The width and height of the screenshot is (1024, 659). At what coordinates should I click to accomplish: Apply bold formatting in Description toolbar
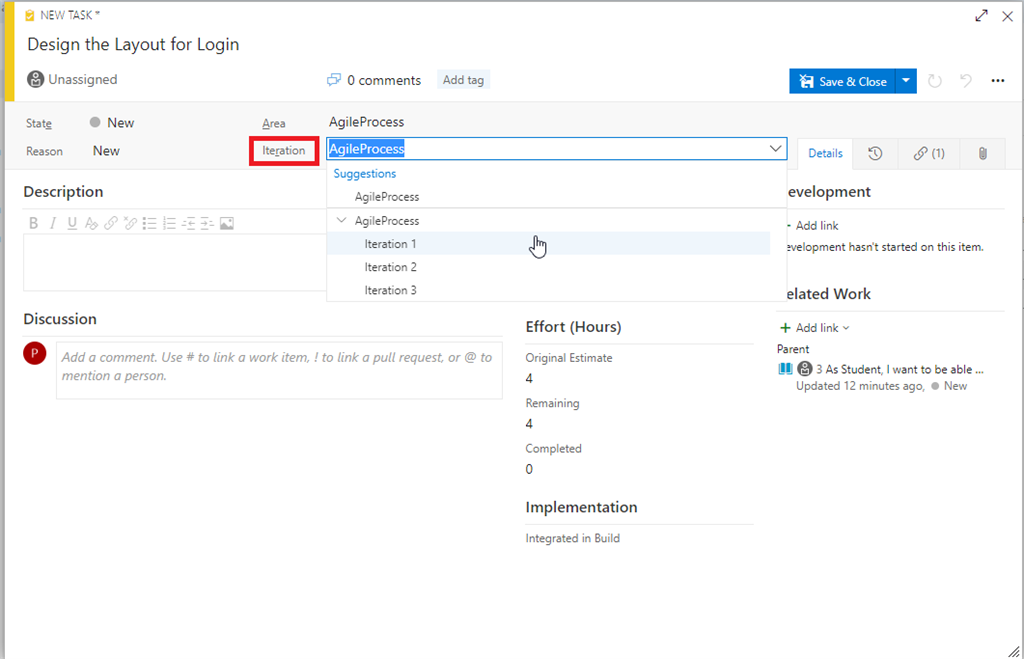(x=33, y=223)
